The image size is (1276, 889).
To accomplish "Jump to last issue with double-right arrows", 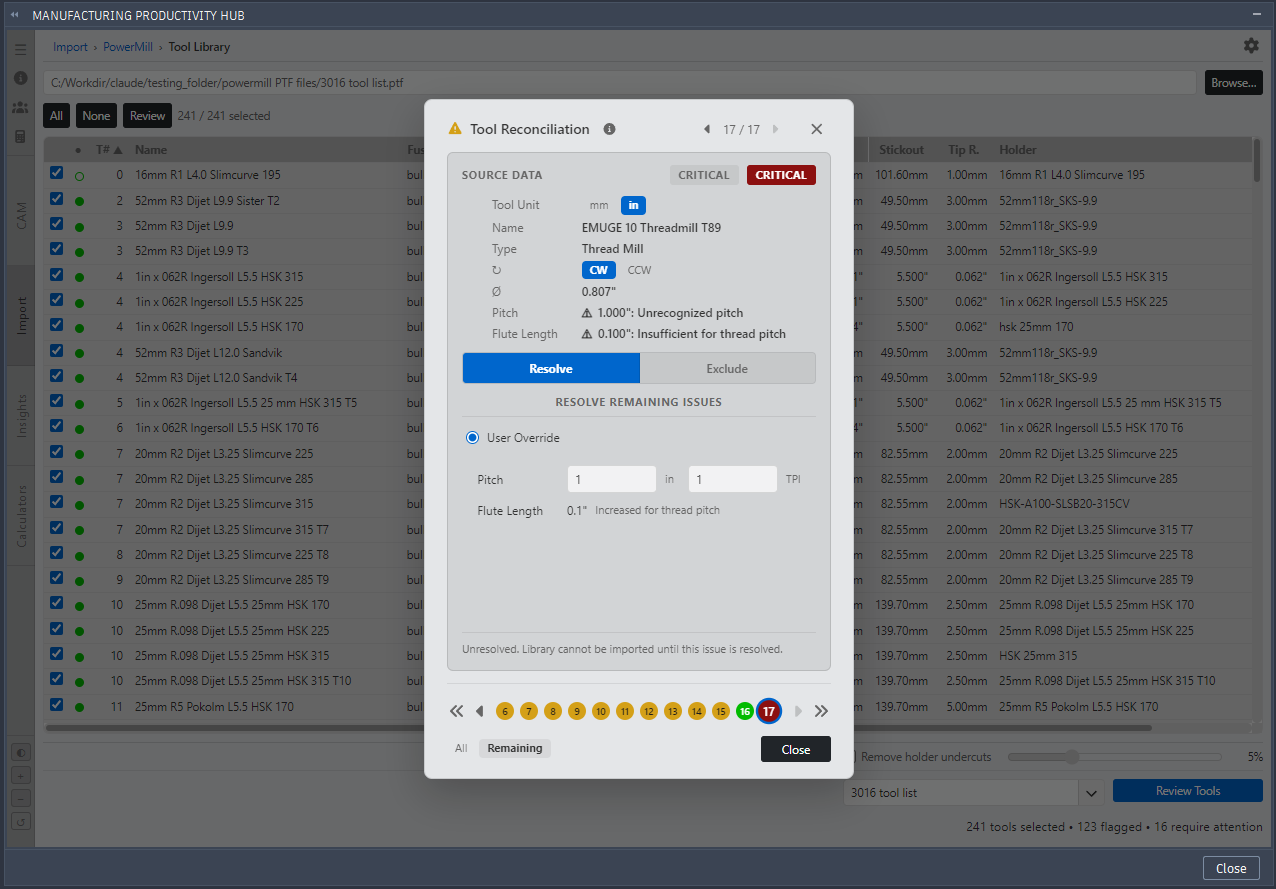I will click(x=821, y=711).
